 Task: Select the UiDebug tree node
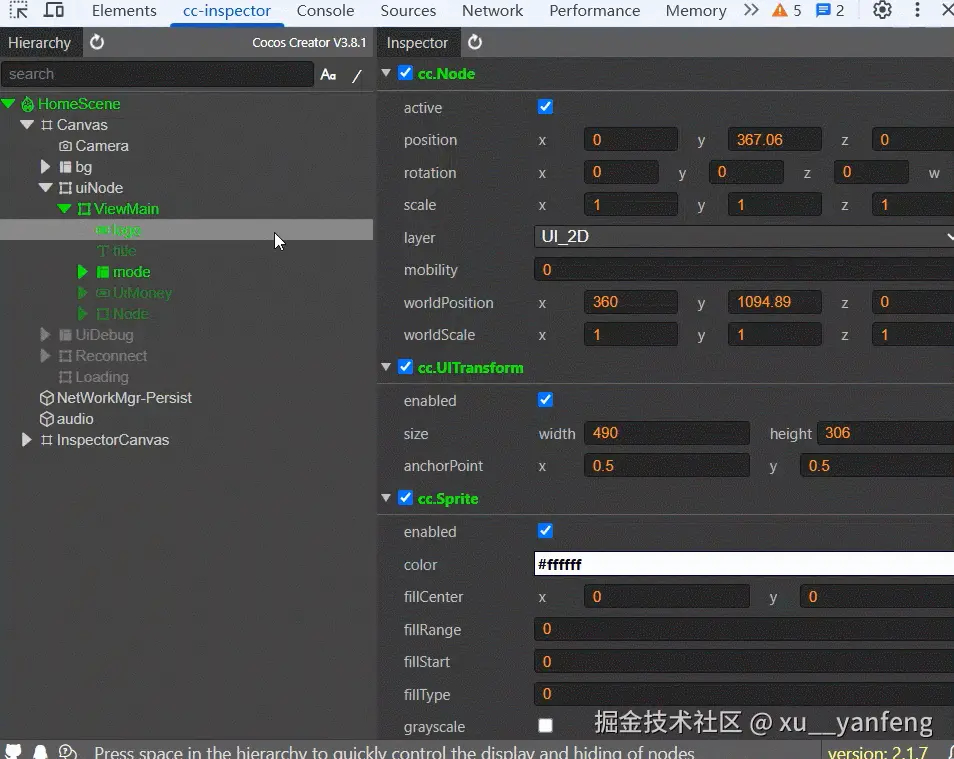click(104, 335)
